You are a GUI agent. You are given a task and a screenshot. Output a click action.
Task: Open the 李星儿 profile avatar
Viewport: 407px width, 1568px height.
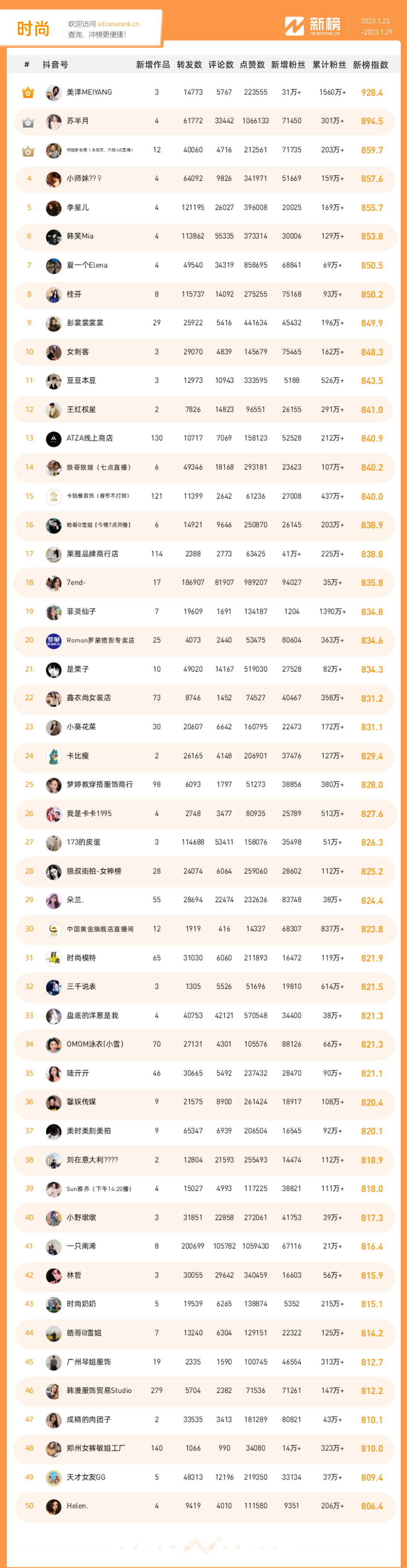point(54,208)
